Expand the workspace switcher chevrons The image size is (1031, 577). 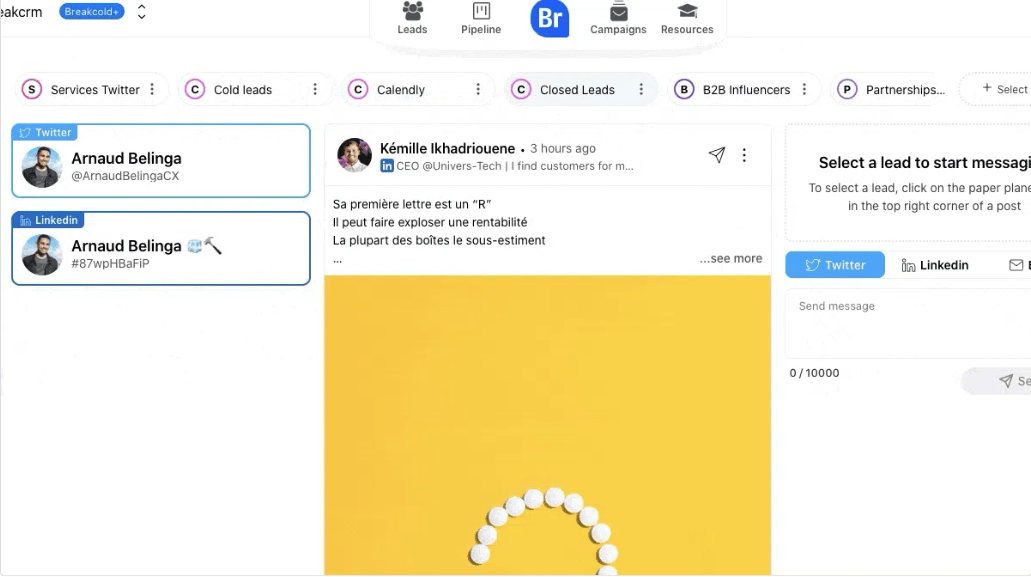coord(141,12)
